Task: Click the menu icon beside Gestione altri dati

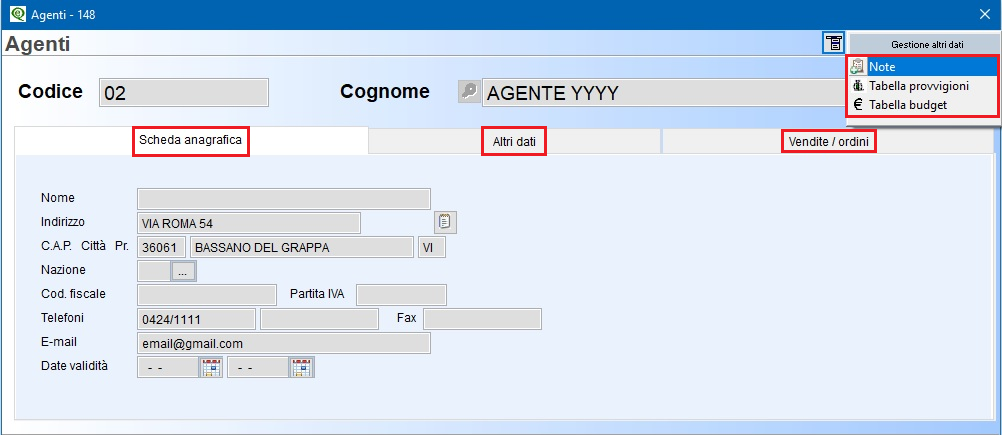Action: tap(833, 43)
